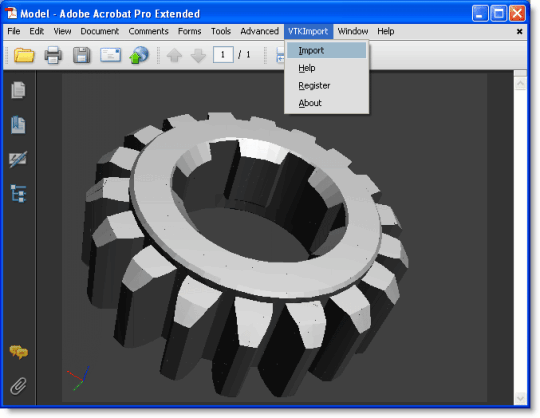This screenshot has height=418, width=540.
Task: Close the VTKImport menu
Action: coord(308,31)
